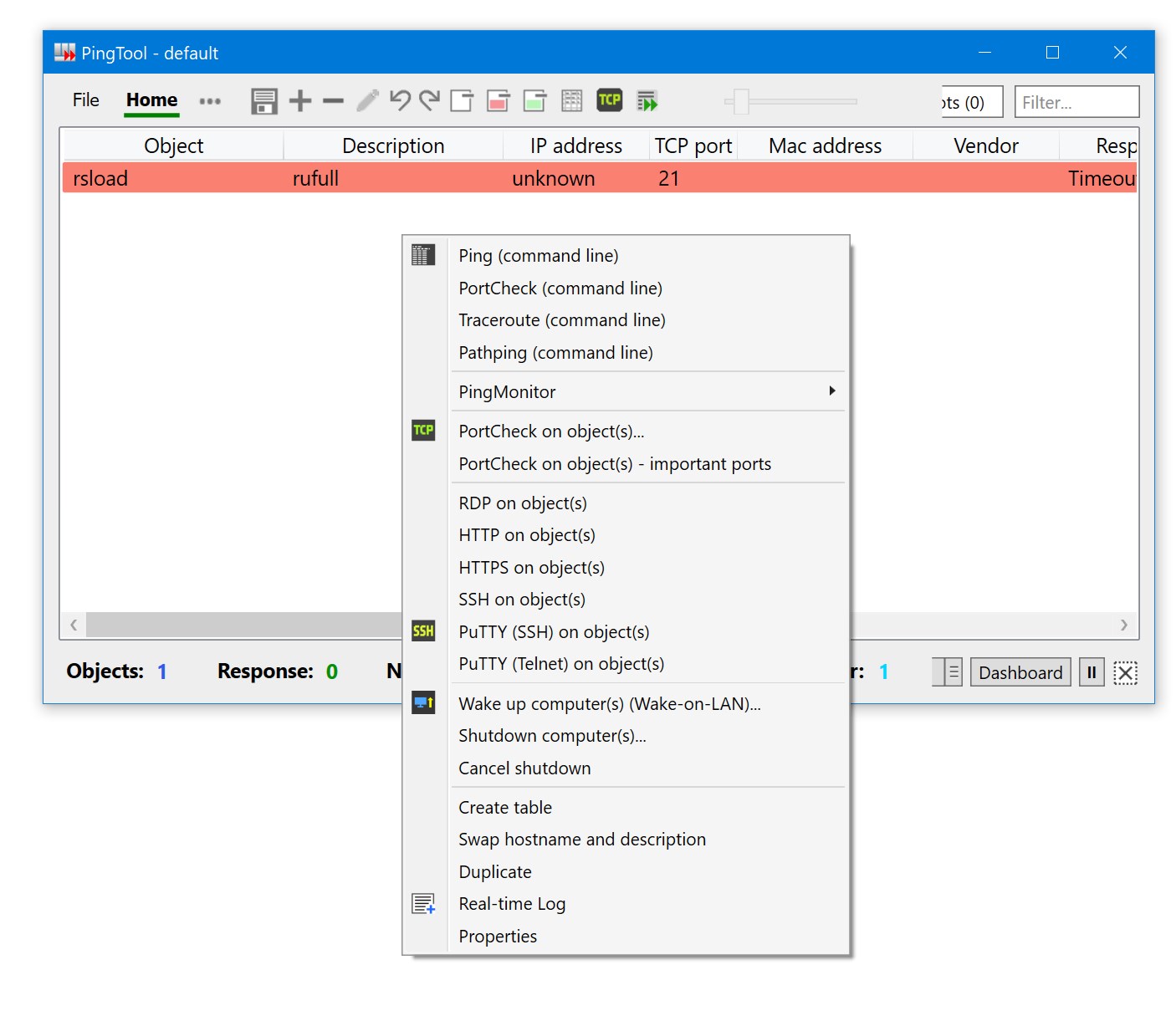Undo the last change
Screen dimensions: 1176x1016
400,100
